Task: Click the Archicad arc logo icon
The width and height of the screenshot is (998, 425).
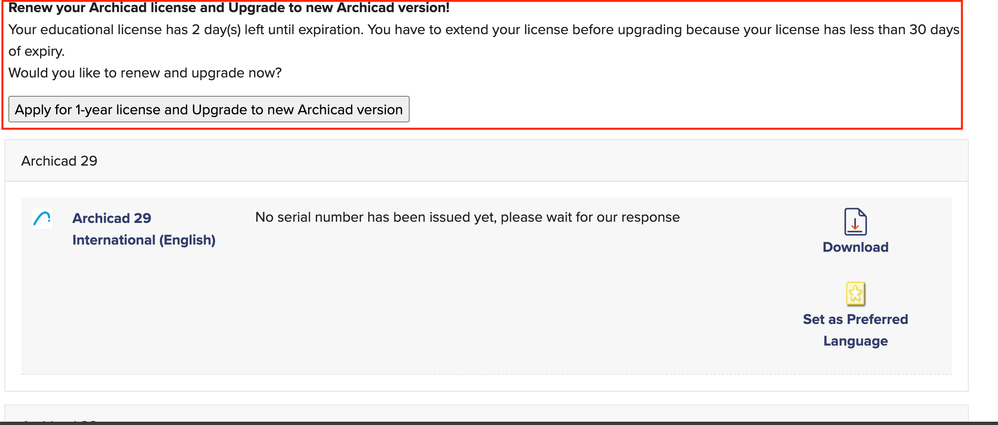Action: pos(42,218)
